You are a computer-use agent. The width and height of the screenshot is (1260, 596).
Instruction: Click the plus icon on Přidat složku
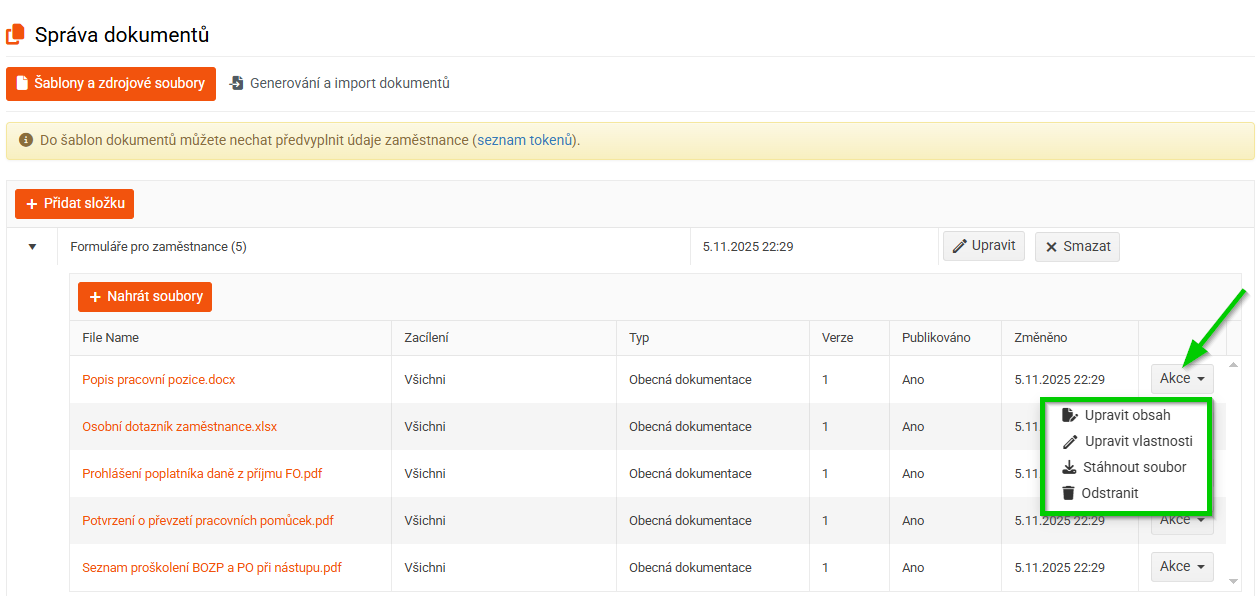pos(31,203)
